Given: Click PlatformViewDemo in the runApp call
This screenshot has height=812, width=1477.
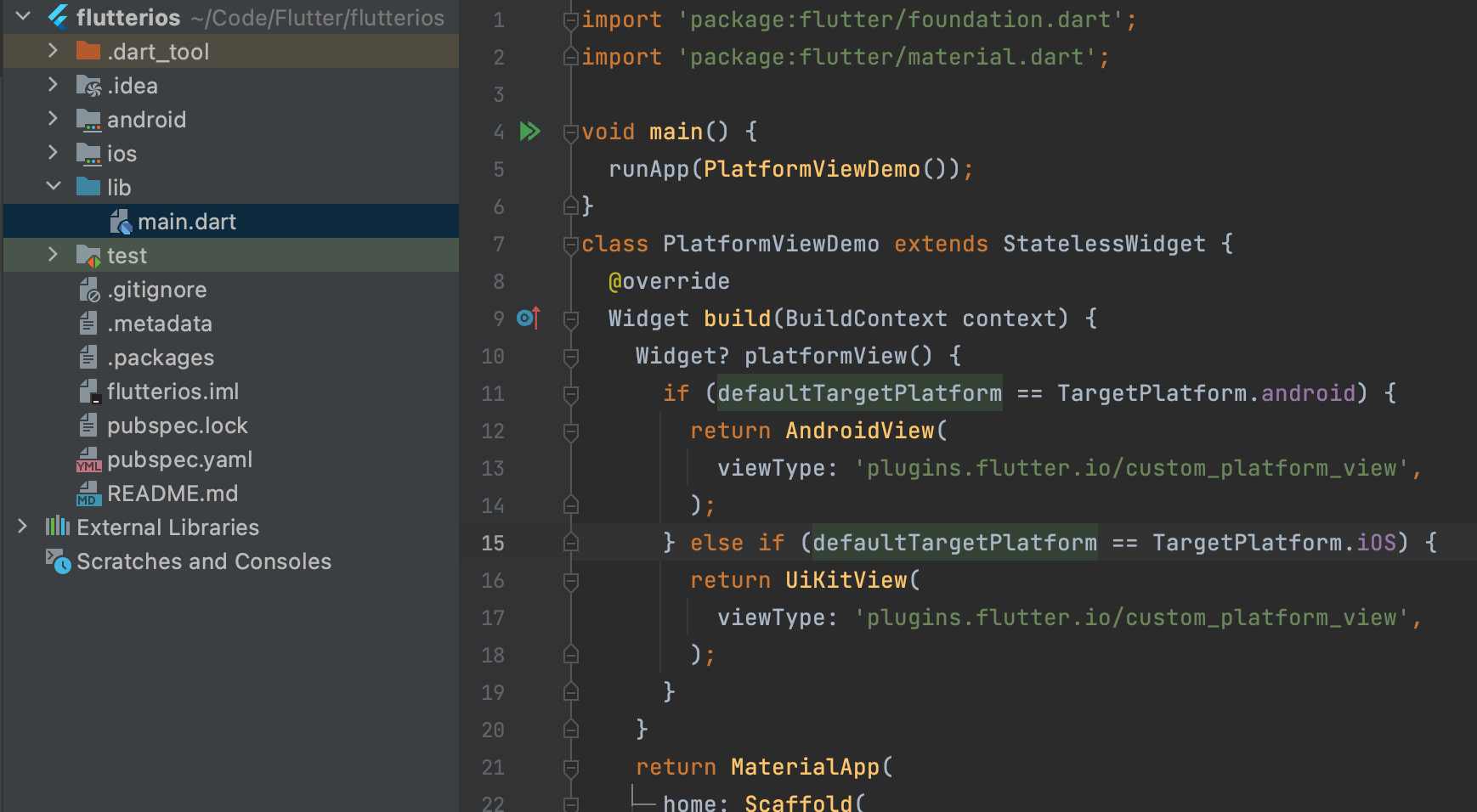Looking at the screenshot, I should click(812, 169).
